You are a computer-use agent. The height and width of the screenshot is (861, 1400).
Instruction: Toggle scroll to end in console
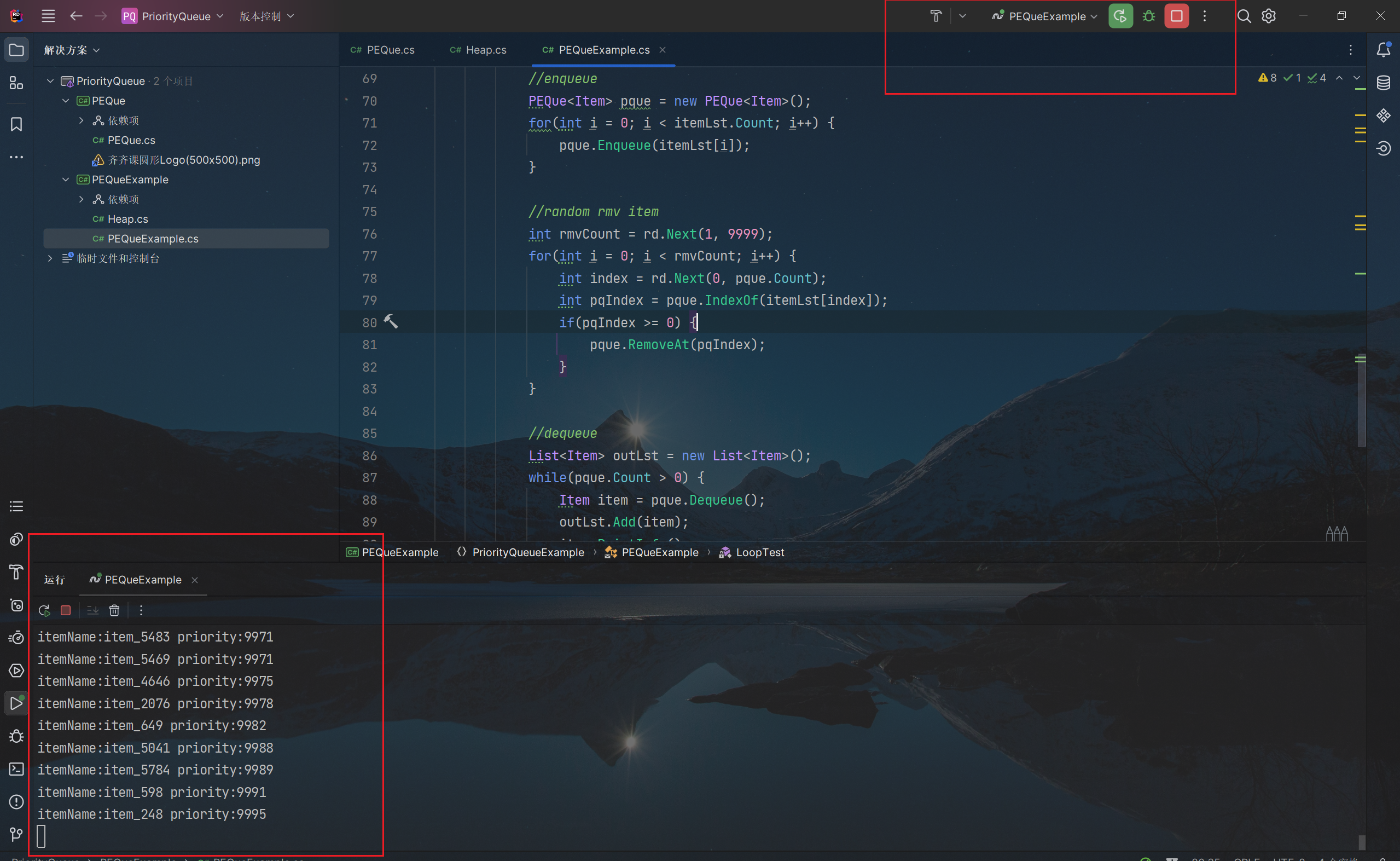pyautogui.click(x=93, y=610)
